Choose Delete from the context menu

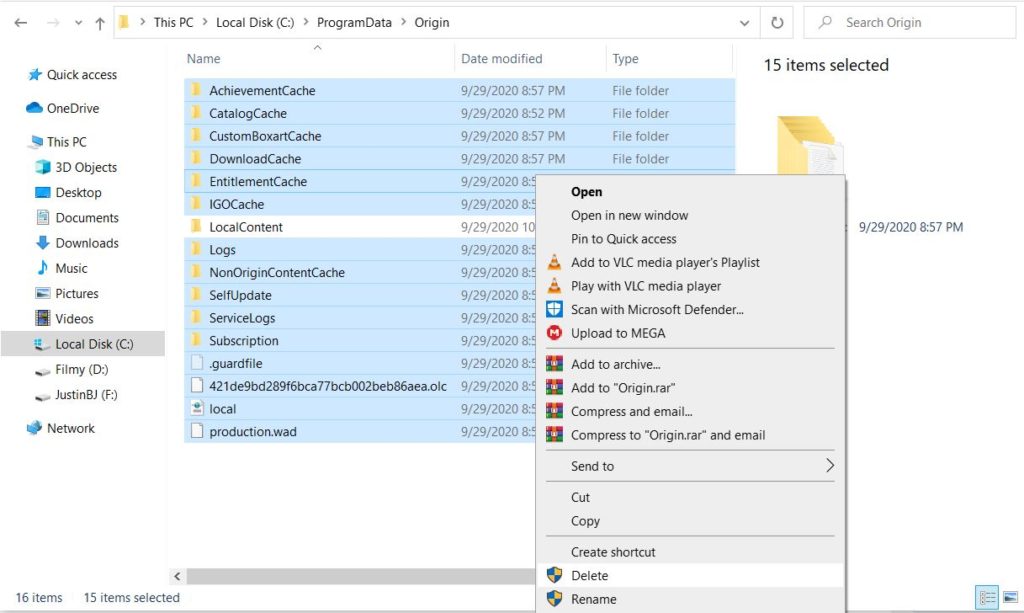[589, 575]
